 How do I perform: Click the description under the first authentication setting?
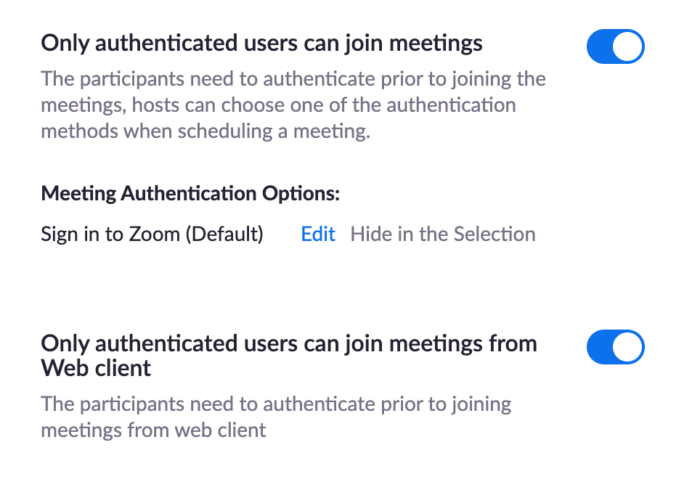pyautogui.click(x=293, y=105)
